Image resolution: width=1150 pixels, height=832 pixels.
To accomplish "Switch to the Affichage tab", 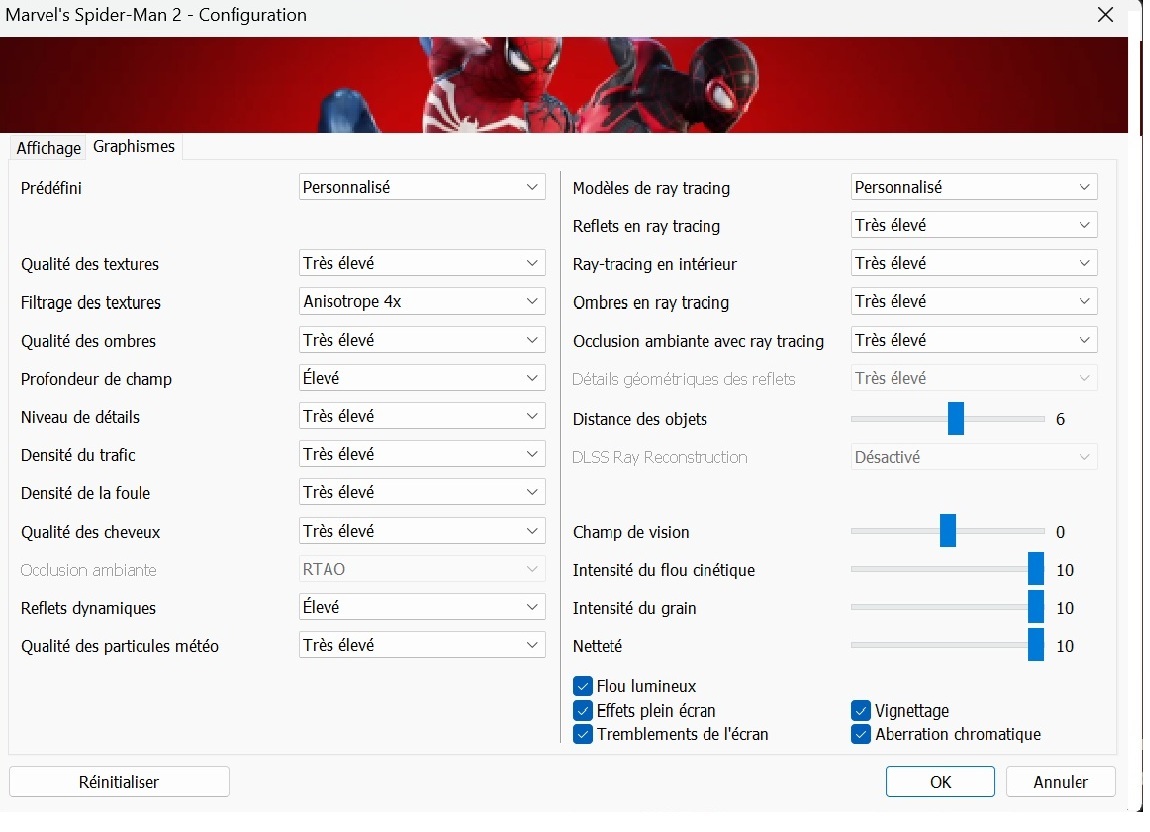I will pyautogui.click(x=48, y=148).
